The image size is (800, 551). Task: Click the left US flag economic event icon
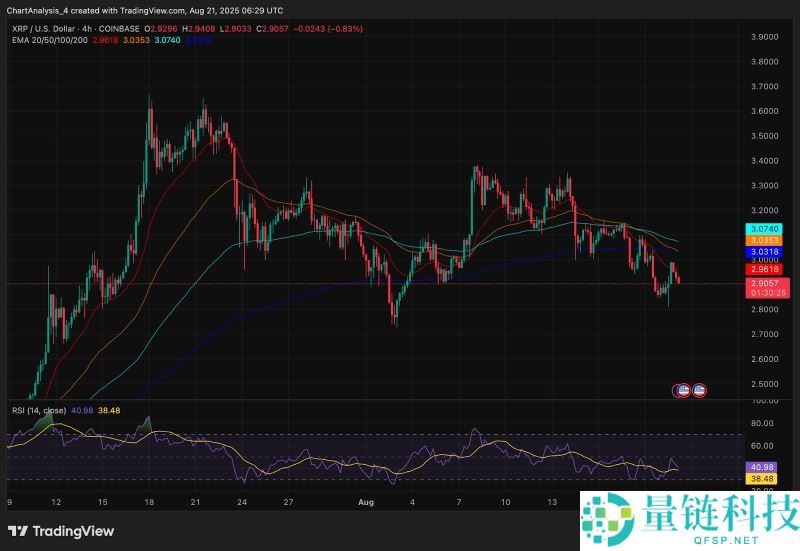(684, 389)
